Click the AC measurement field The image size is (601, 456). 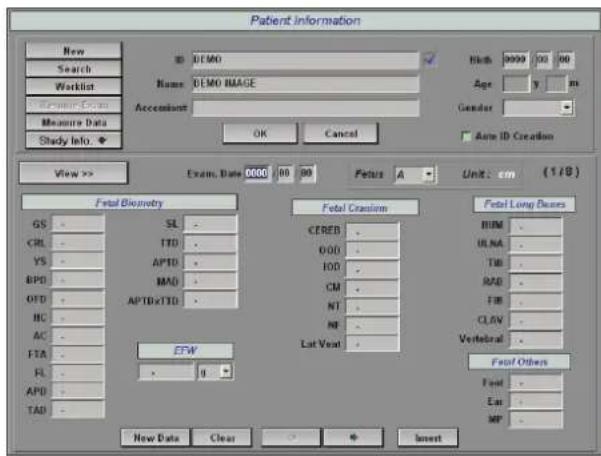78,336
